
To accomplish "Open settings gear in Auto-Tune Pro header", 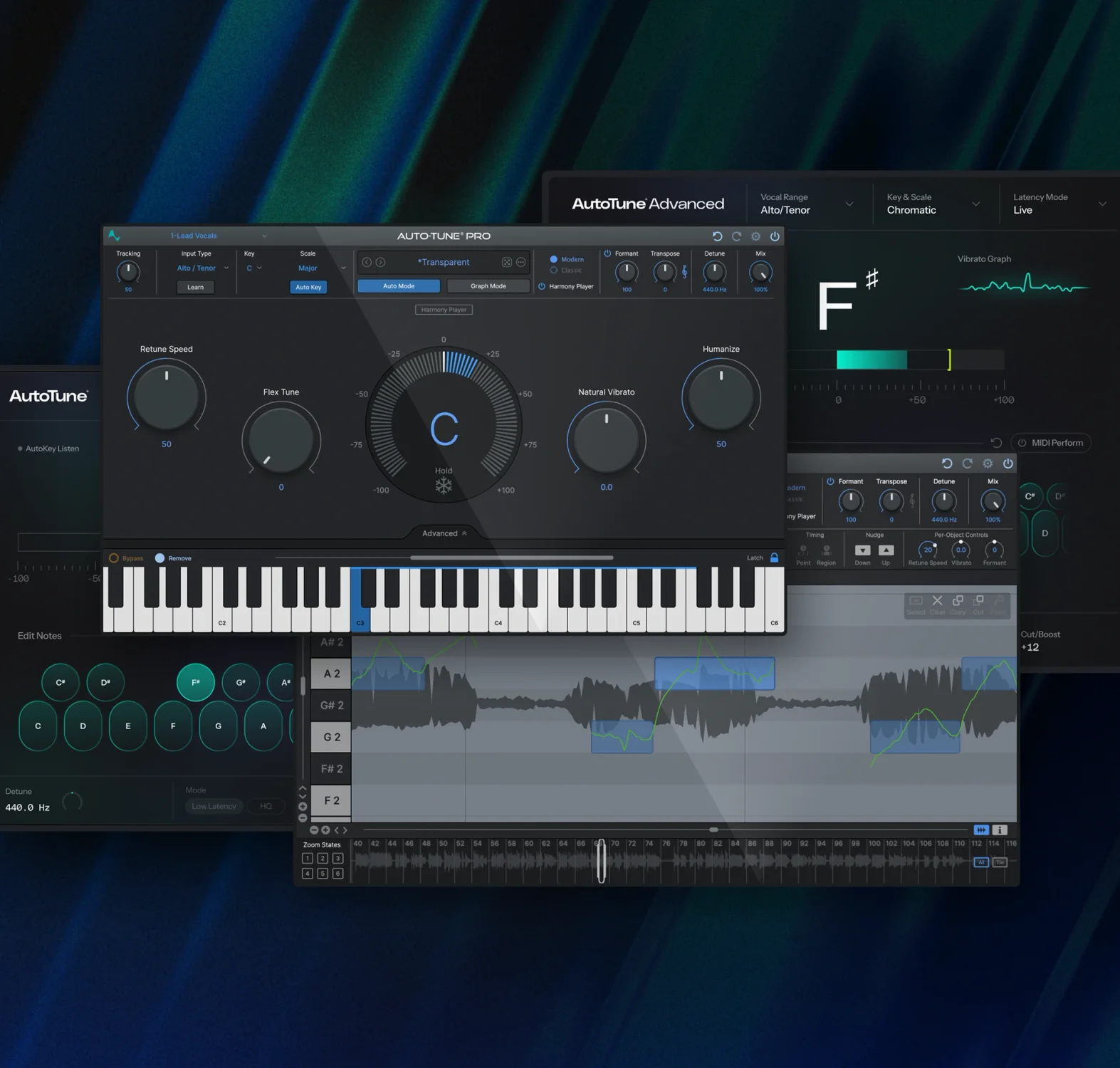I will [x=755, y=236].
